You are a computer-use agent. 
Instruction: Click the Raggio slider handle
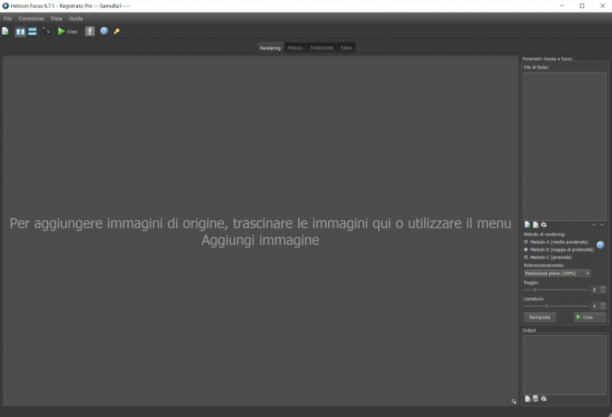tap(535, 290)
